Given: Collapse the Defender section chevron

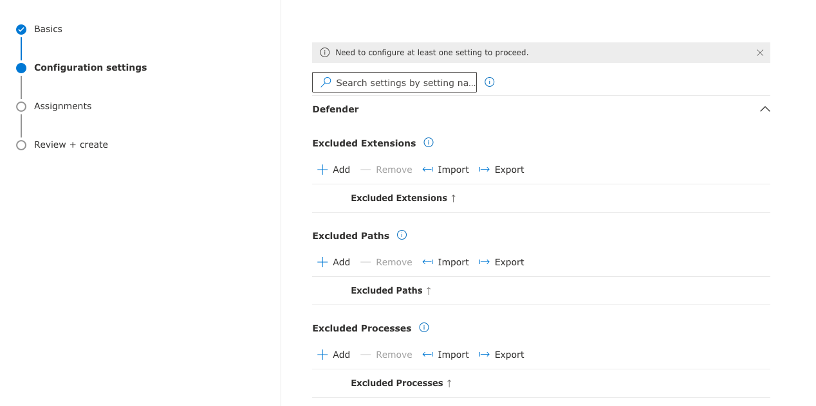Looking at the screenshot, I should point(764,109).
